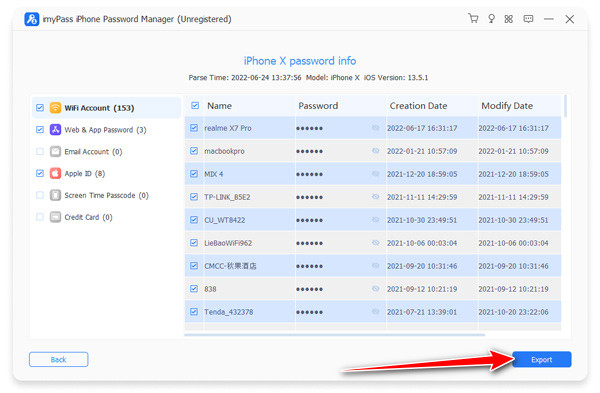Check the Email Account checkbox
The width and height of the screenshot is (600, 393).
point(40,151)
